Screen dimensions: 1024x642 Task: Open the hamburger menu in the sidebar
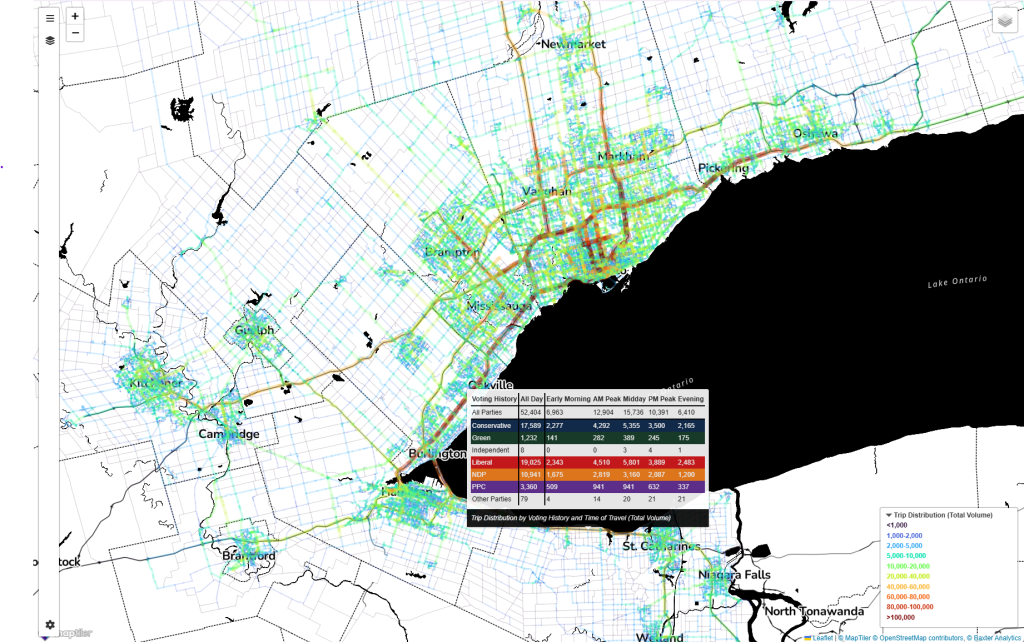pyautogui.click(x=50, y=18)
